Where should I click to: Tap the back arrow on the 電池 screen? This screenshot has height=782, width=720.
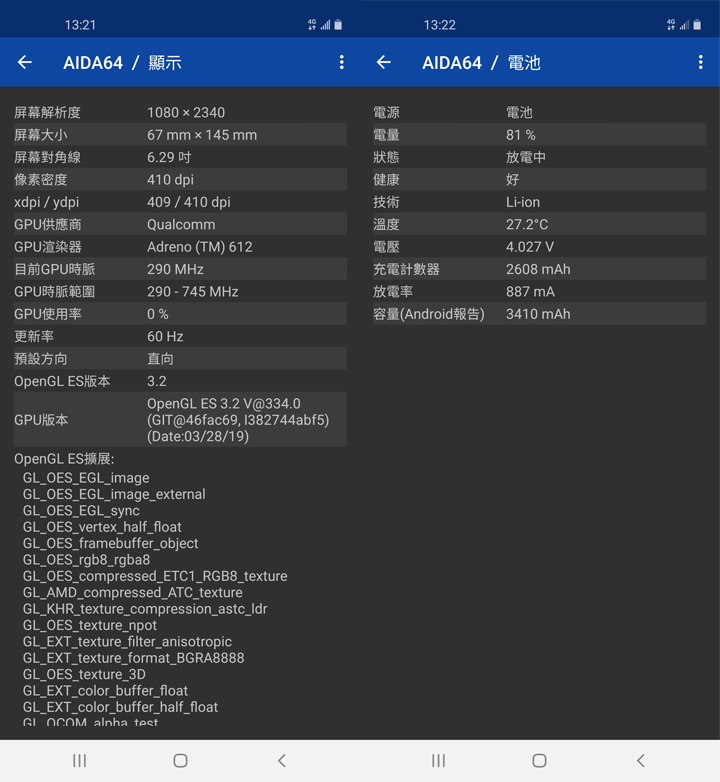[x=384, y=62]
